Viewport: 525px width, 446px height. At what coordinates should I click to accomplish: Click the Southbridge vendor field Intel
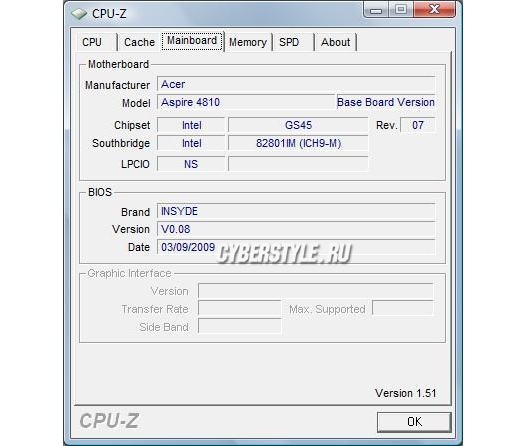(x=191, y=143)
